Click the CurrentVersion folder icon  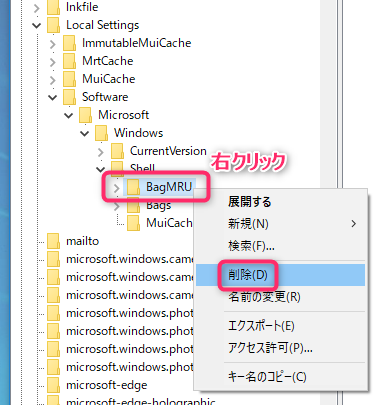(x=117, y=151)
